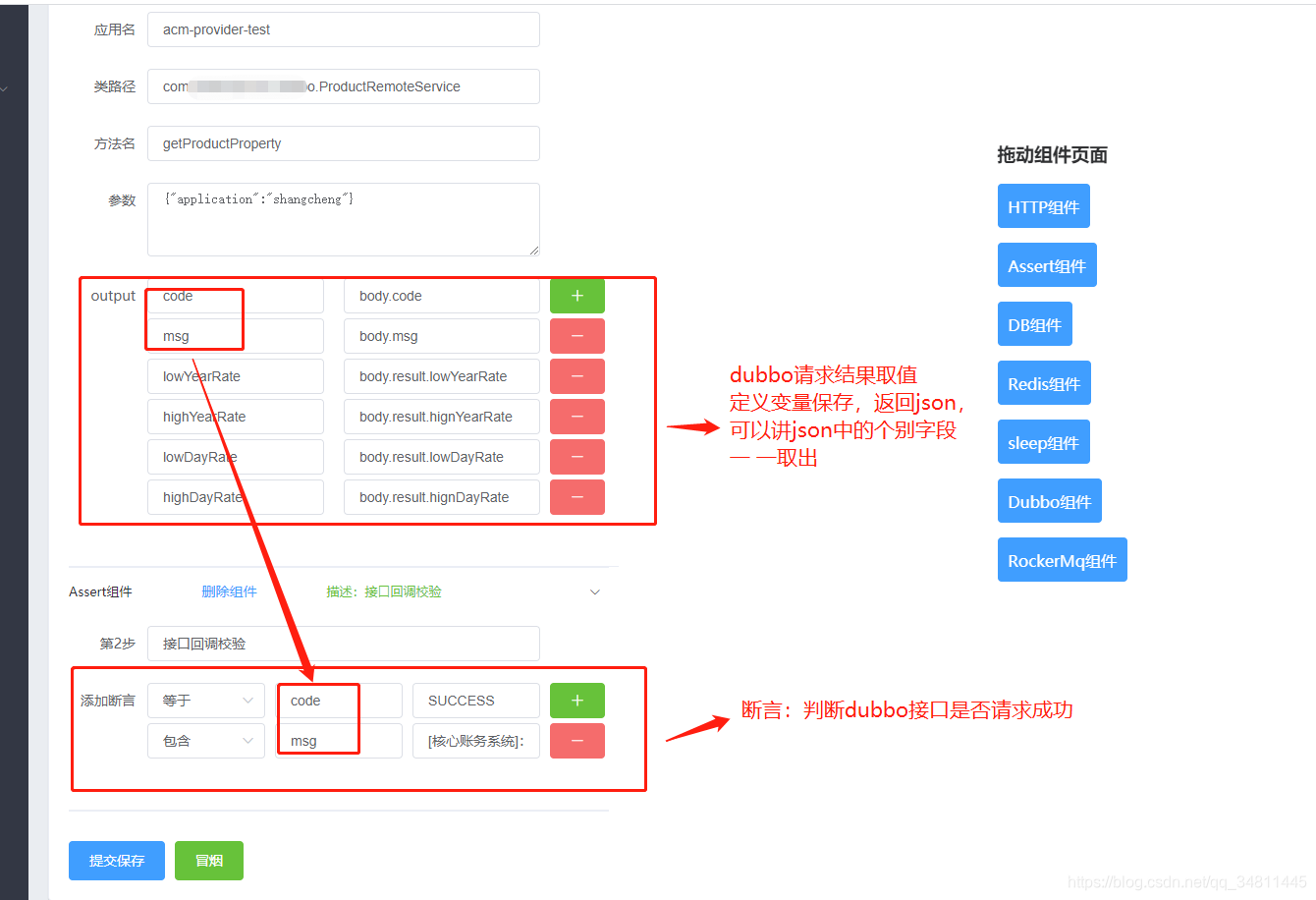Image resolution: width=1316 pixels, height=900 pixels.
Task: Edit the output variable msg field
Action: (x=236, y=336)
